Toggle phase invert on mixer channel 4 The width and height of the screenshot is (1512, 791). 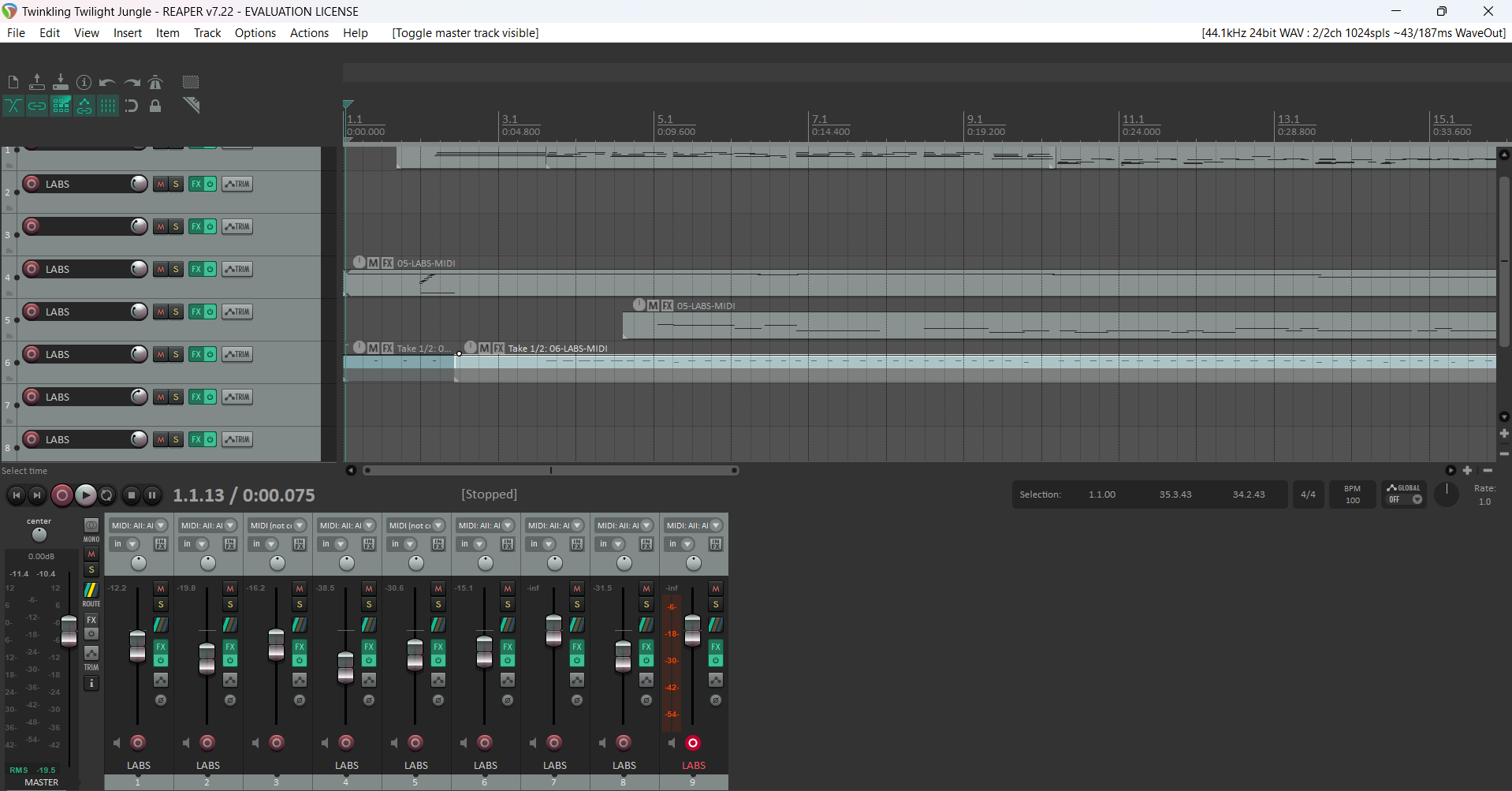coord(369,700)
